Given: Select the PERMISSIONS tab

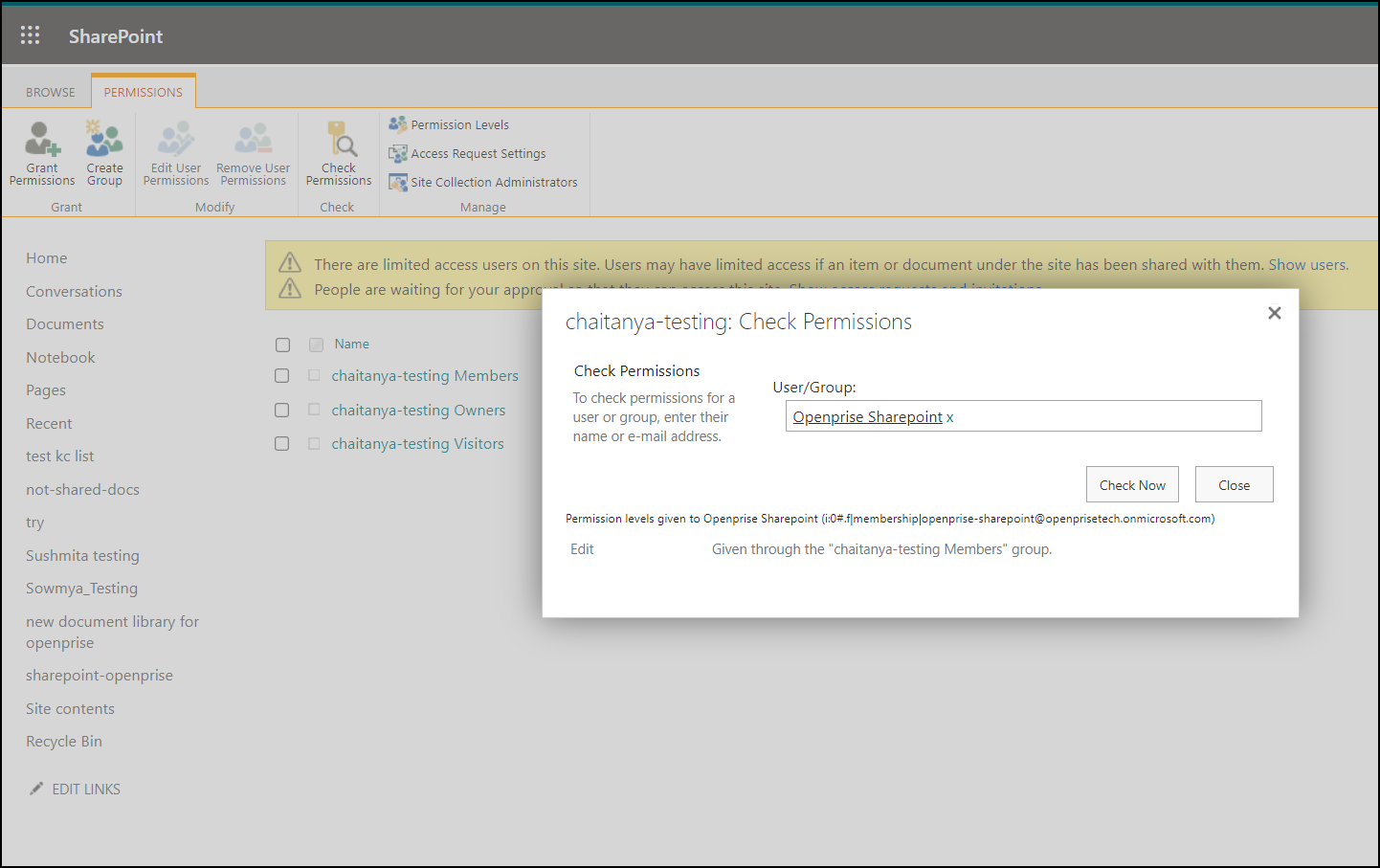Looking at the screenshot, I should pos(144,92).
